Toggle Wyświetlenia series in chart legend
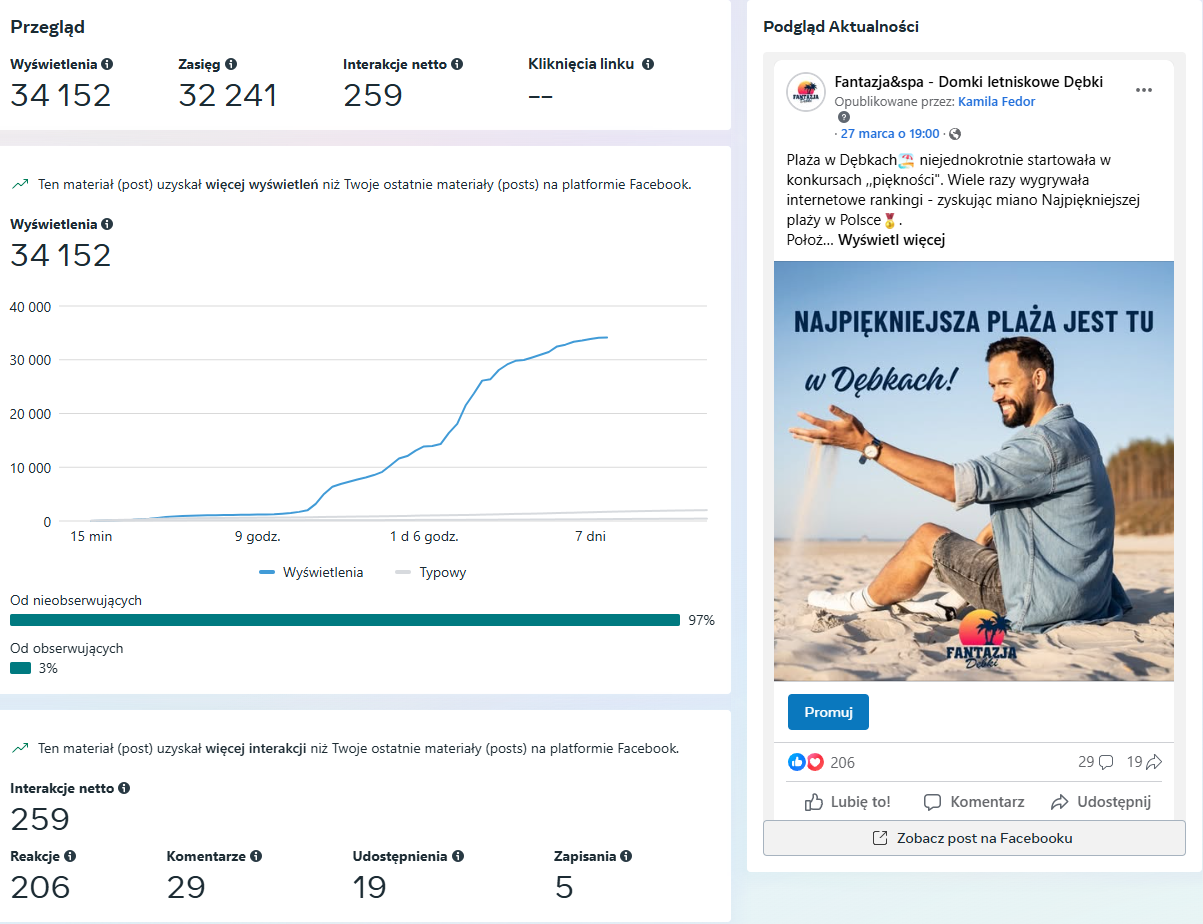Screen dimensions: 1203x924 point(311,573)
